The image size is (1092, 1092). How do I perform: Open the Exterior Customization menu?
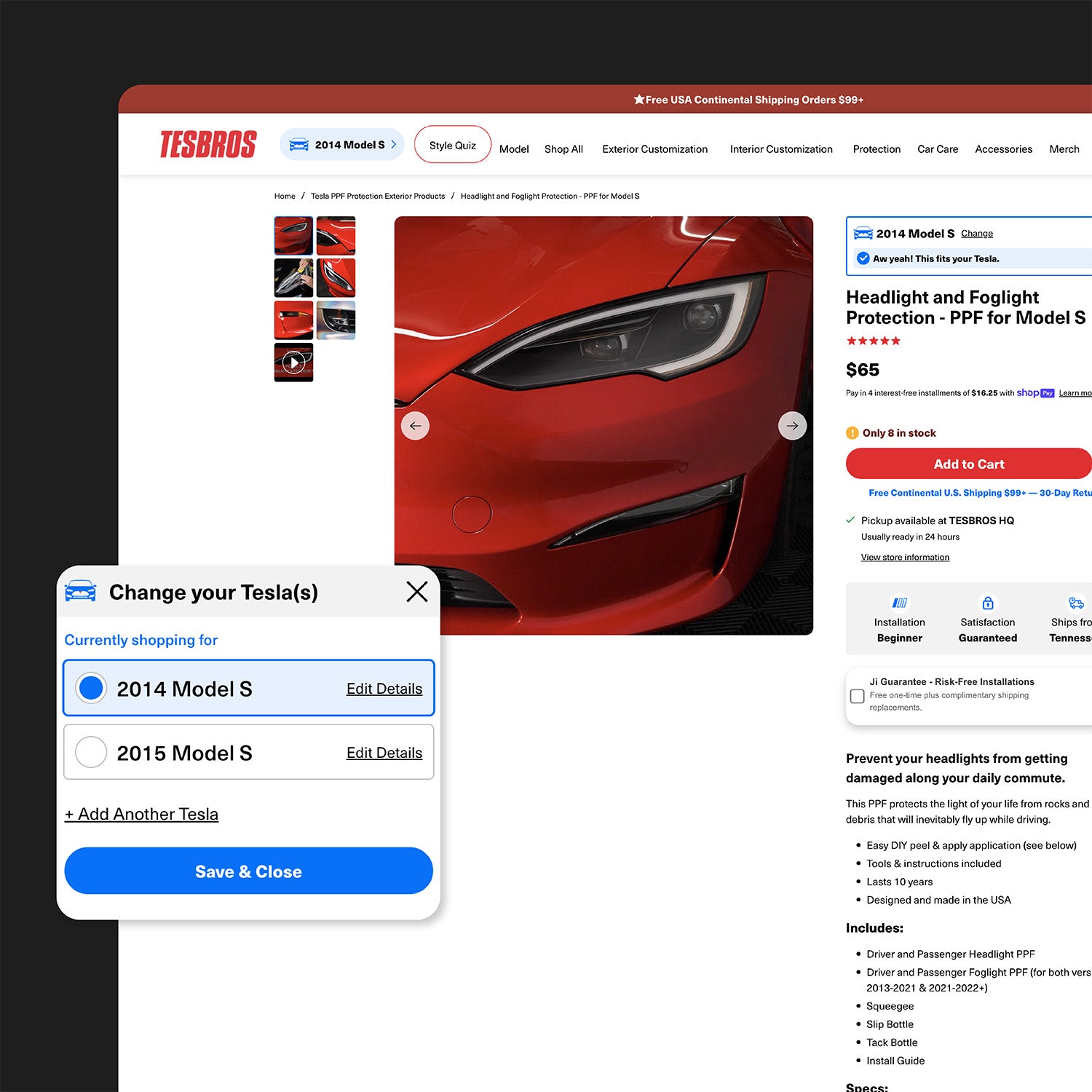pos(654,149)
